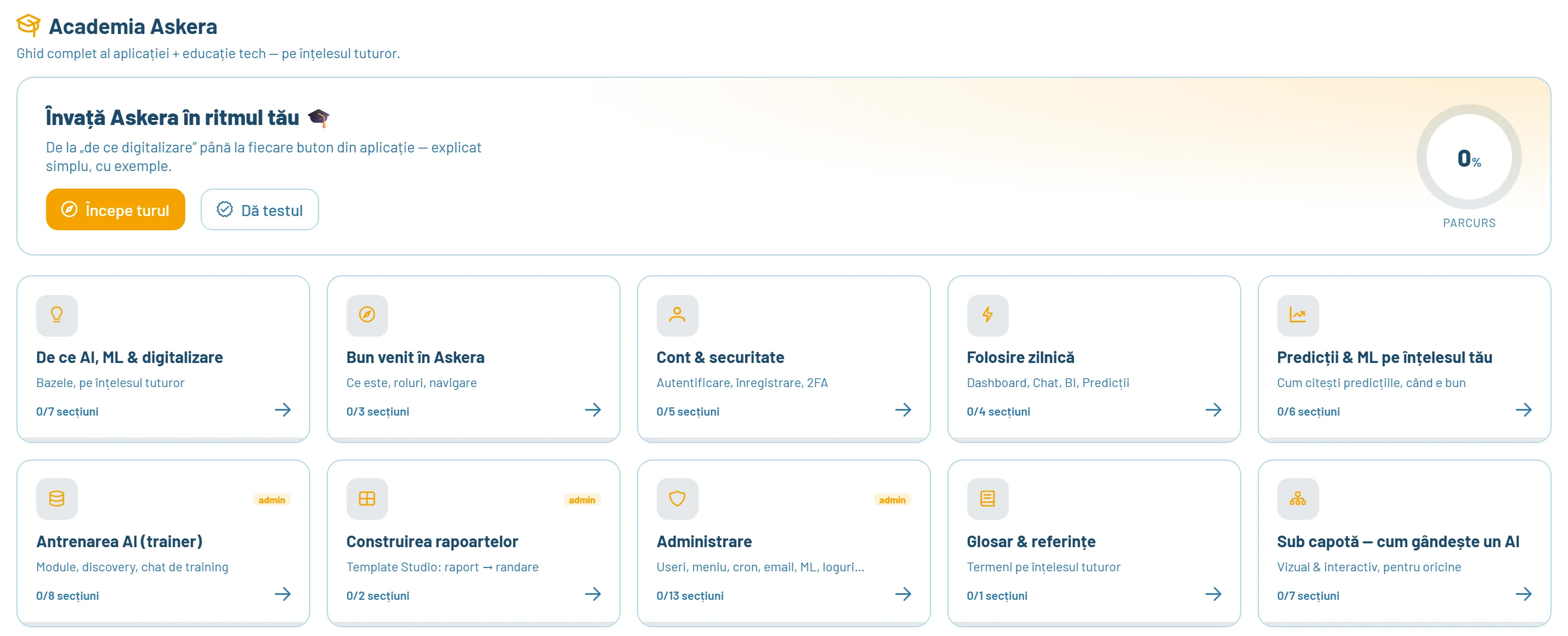Click the chart icon on the Predicții & ML card

point(1298,315)
